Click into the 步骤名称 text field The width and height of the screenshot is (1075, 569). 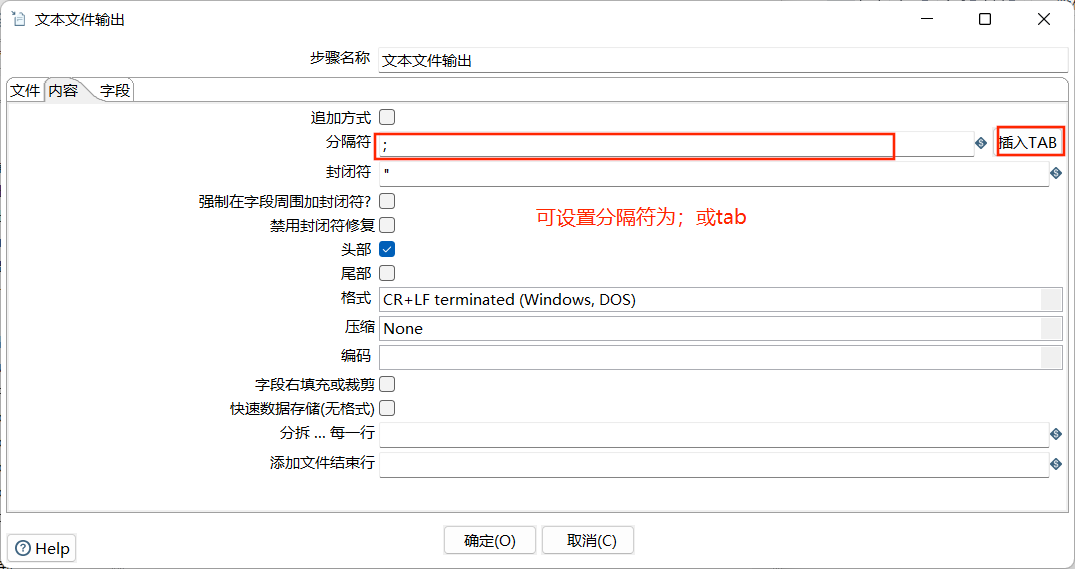click(x=723, y=60)
